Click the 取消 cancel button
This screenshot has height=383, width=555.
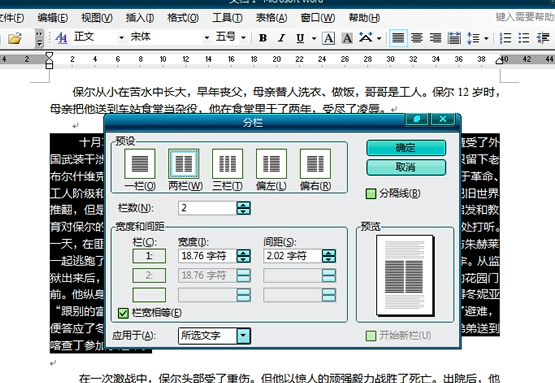point(406,167)
